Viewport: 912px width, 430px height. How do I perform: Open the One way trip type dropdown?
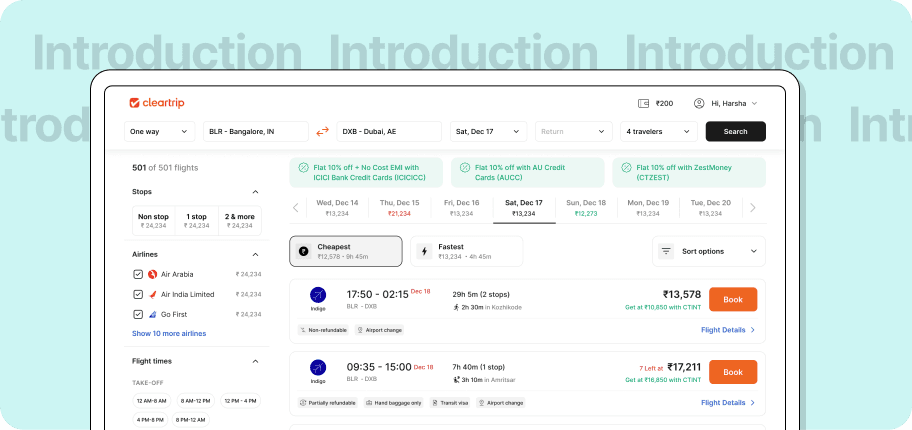[x=160, y=131]
